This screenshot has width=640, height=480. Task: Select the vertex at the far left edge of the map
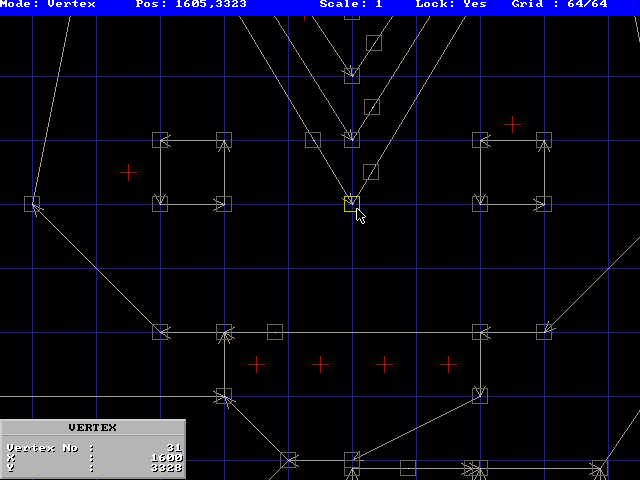32,204
